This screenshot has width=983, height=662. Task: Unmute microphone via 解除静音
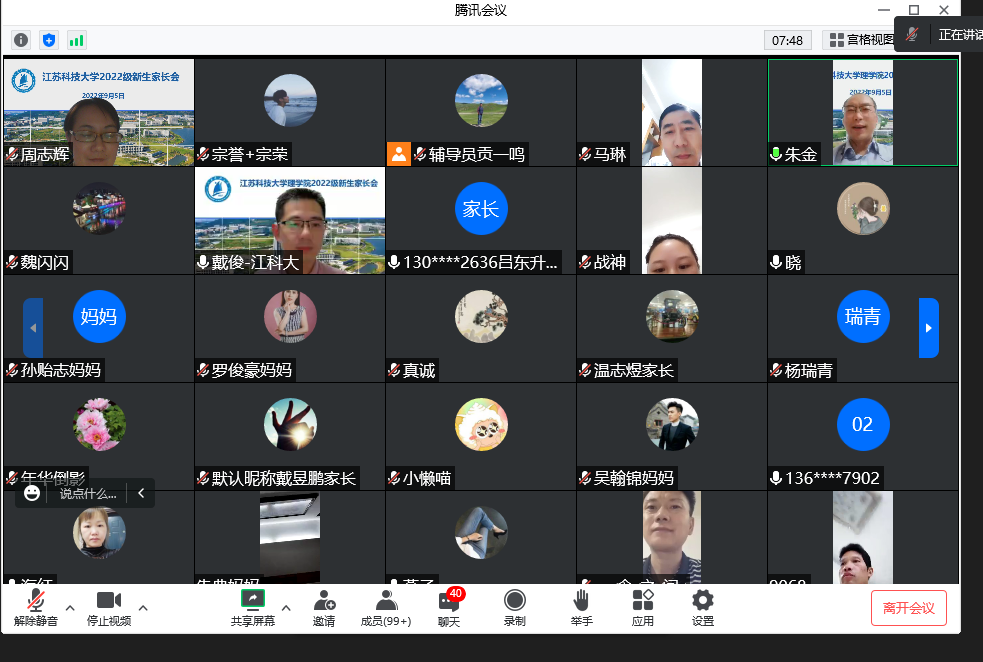click(36, 607)
